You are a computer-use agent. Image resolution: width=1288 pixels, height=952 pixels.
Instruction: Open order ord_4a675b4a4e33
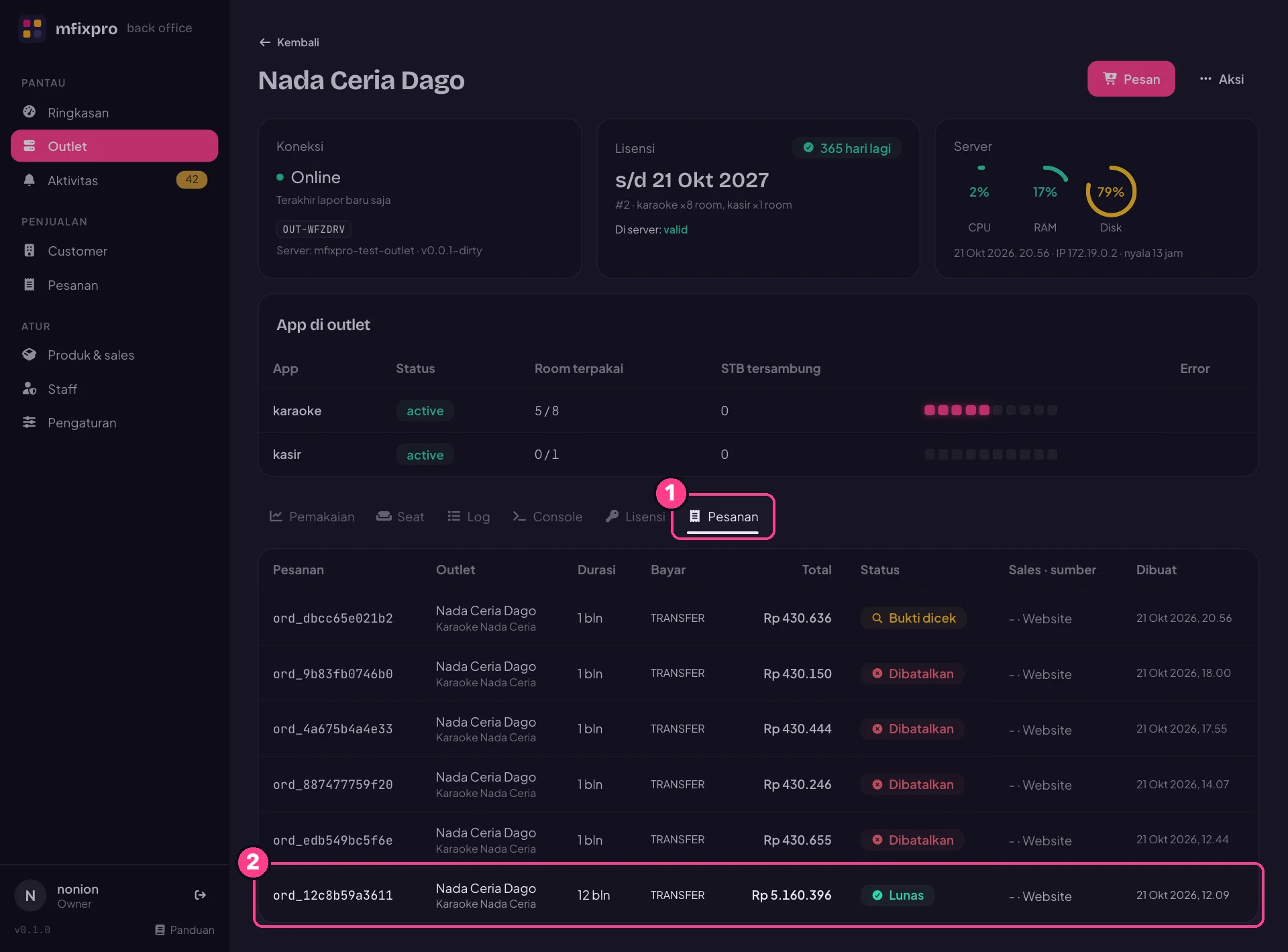758,729
